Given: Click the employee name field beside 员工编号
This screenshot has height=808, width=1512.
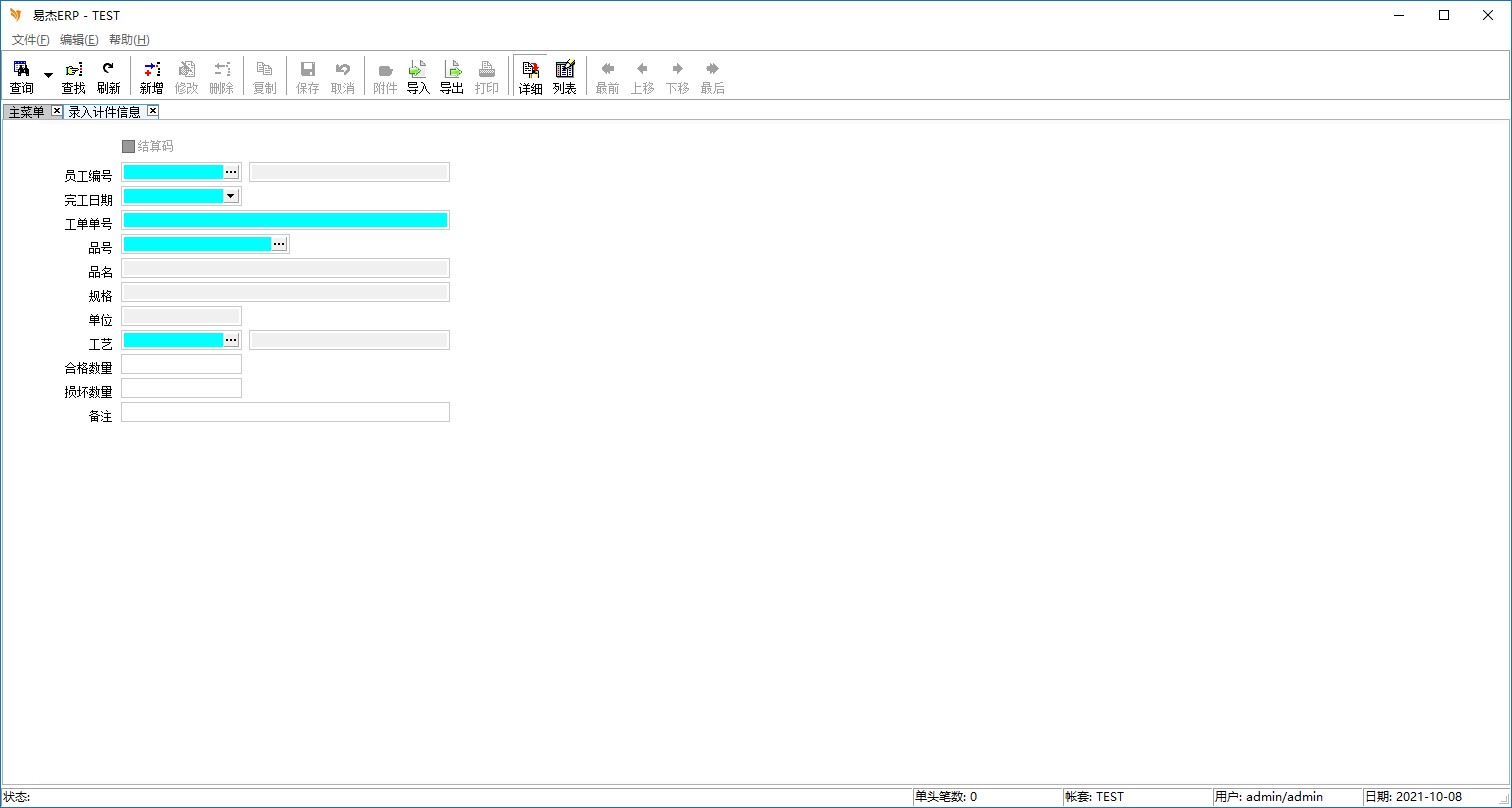Looking at the screenshot, I should click(349, 172).
